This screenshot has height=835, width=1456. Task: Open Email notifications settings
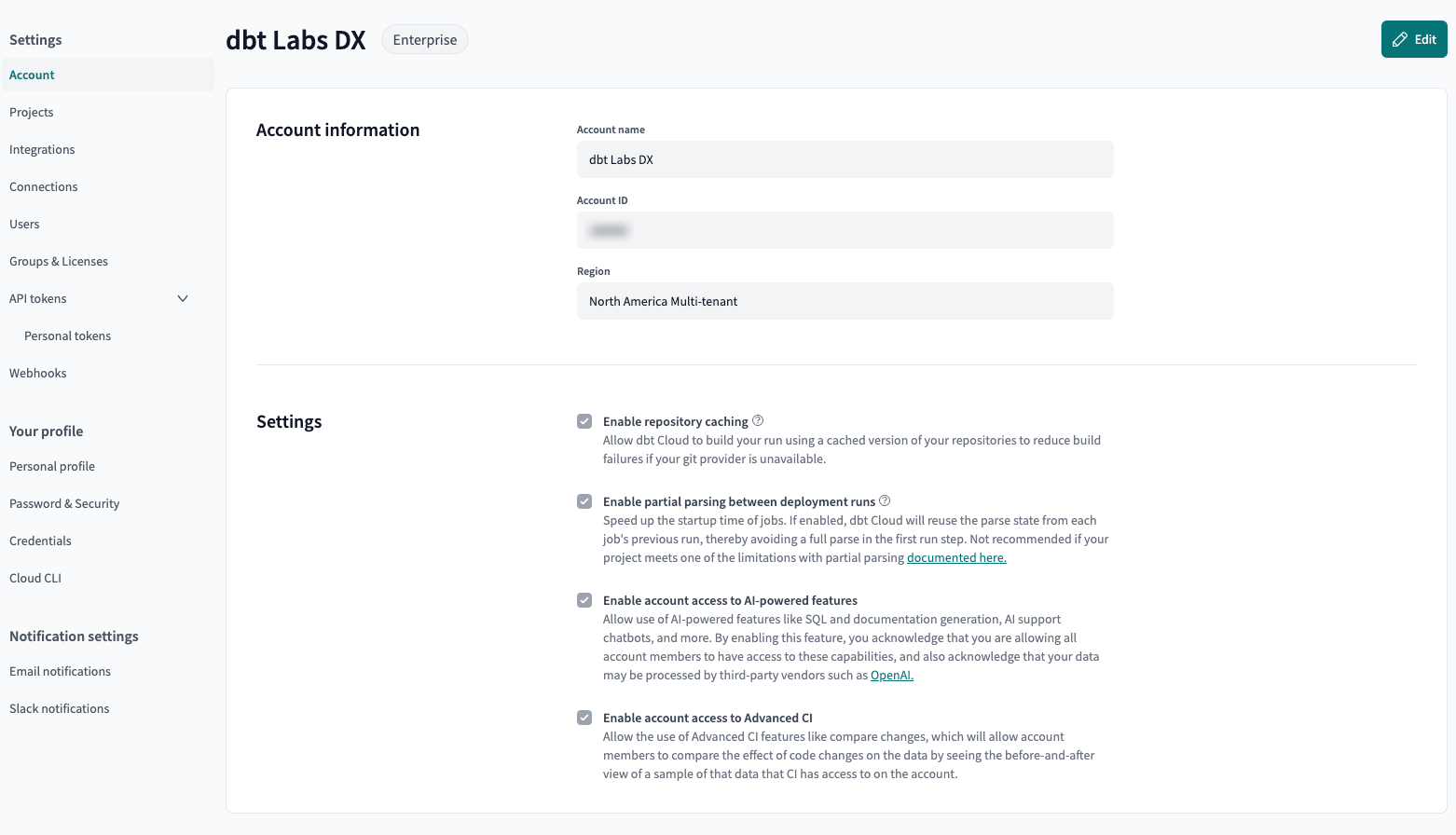60,671
